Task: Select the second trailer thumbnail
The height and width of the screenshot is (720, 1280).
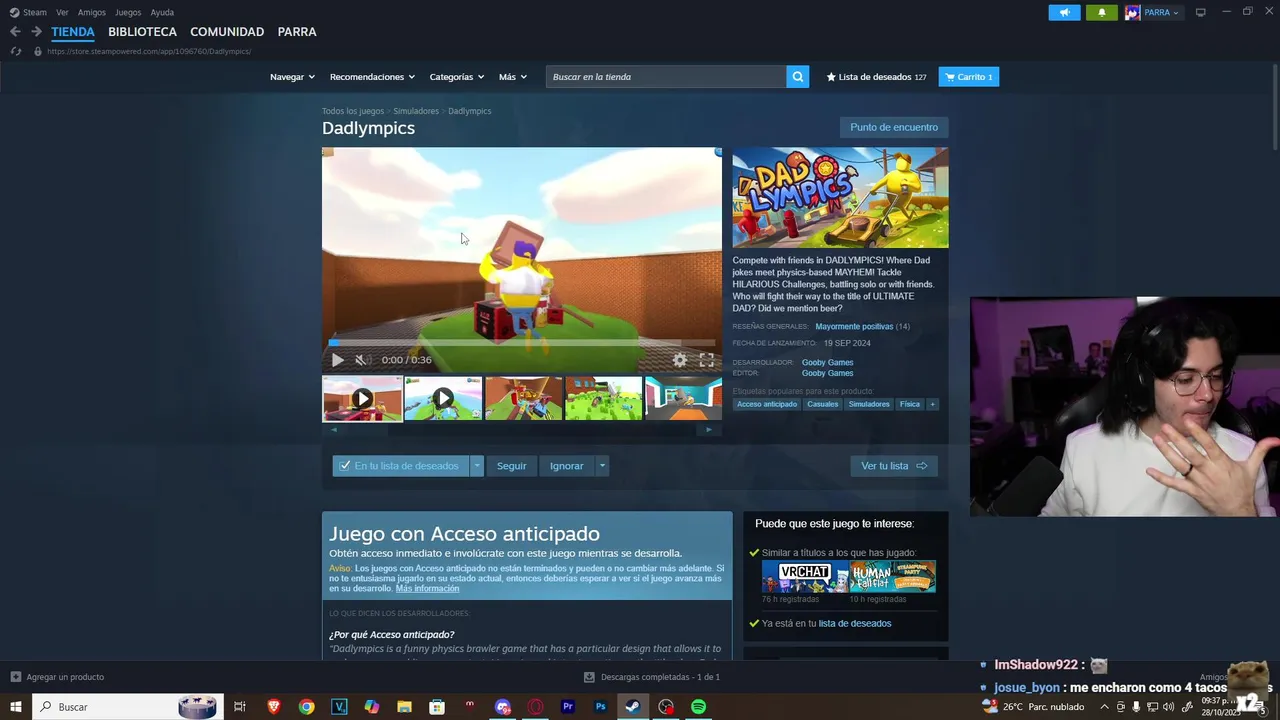Action: (x=443, y=399)
